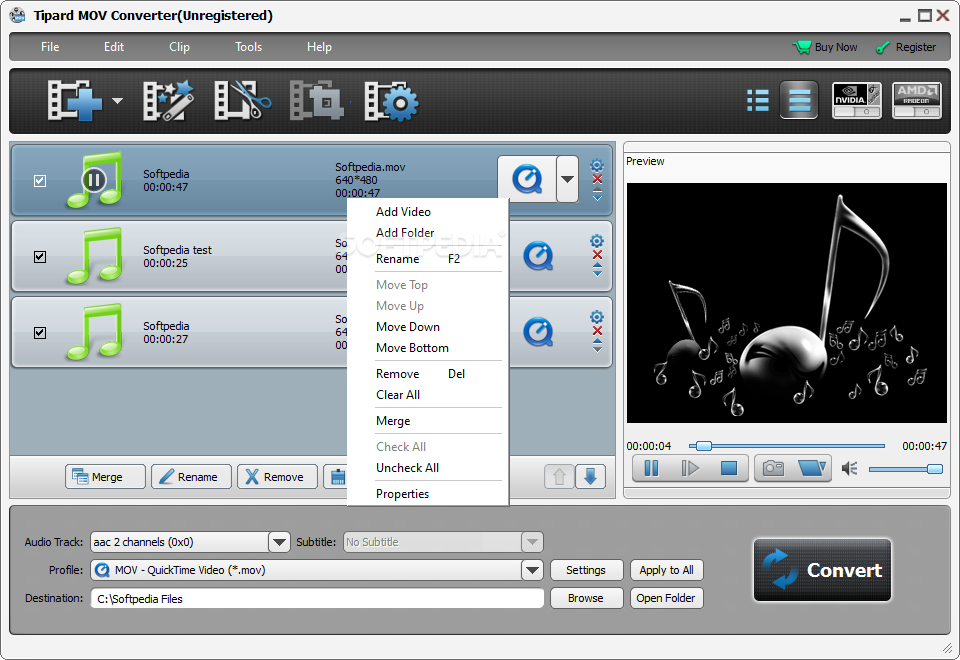The height and width of the screenshot is (660, 960).
Task: Move selected file up with arrow button
Action: (559, 476)
